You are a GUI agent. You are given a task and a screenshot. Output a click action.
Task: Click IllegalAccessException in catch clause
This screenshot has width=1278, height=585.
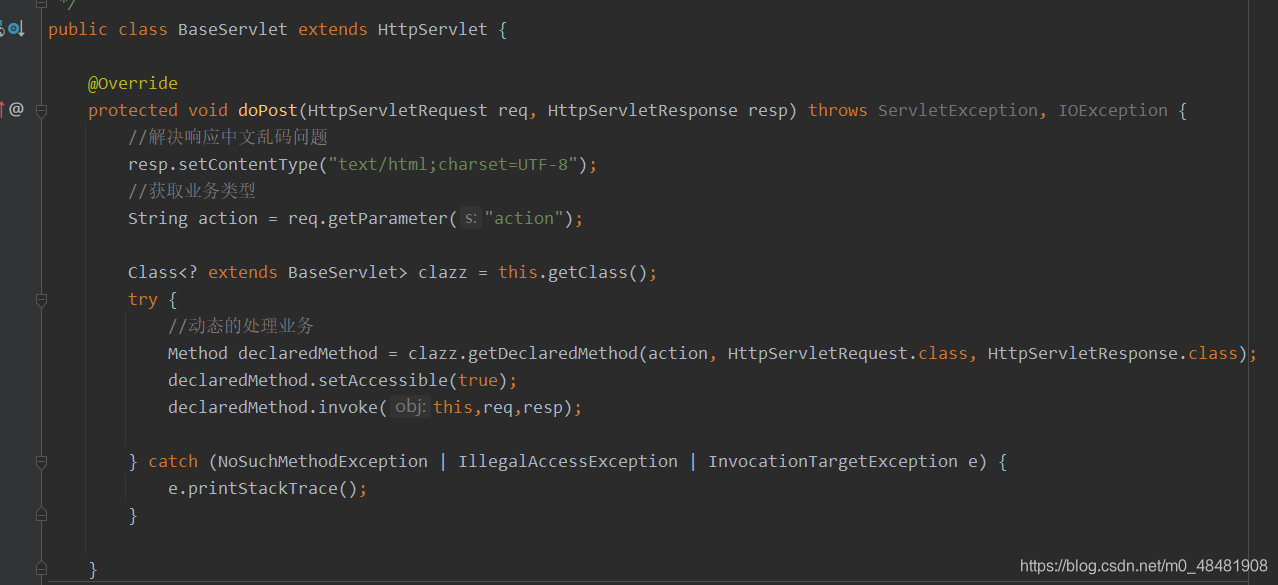(x=567, y=461)
